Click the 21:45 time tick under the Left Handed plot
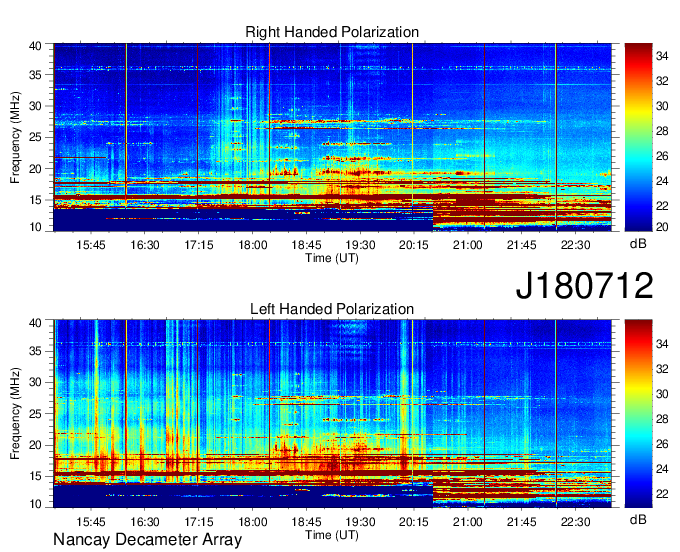This screenshot has height=552, width=680. (x=521, y=521)
